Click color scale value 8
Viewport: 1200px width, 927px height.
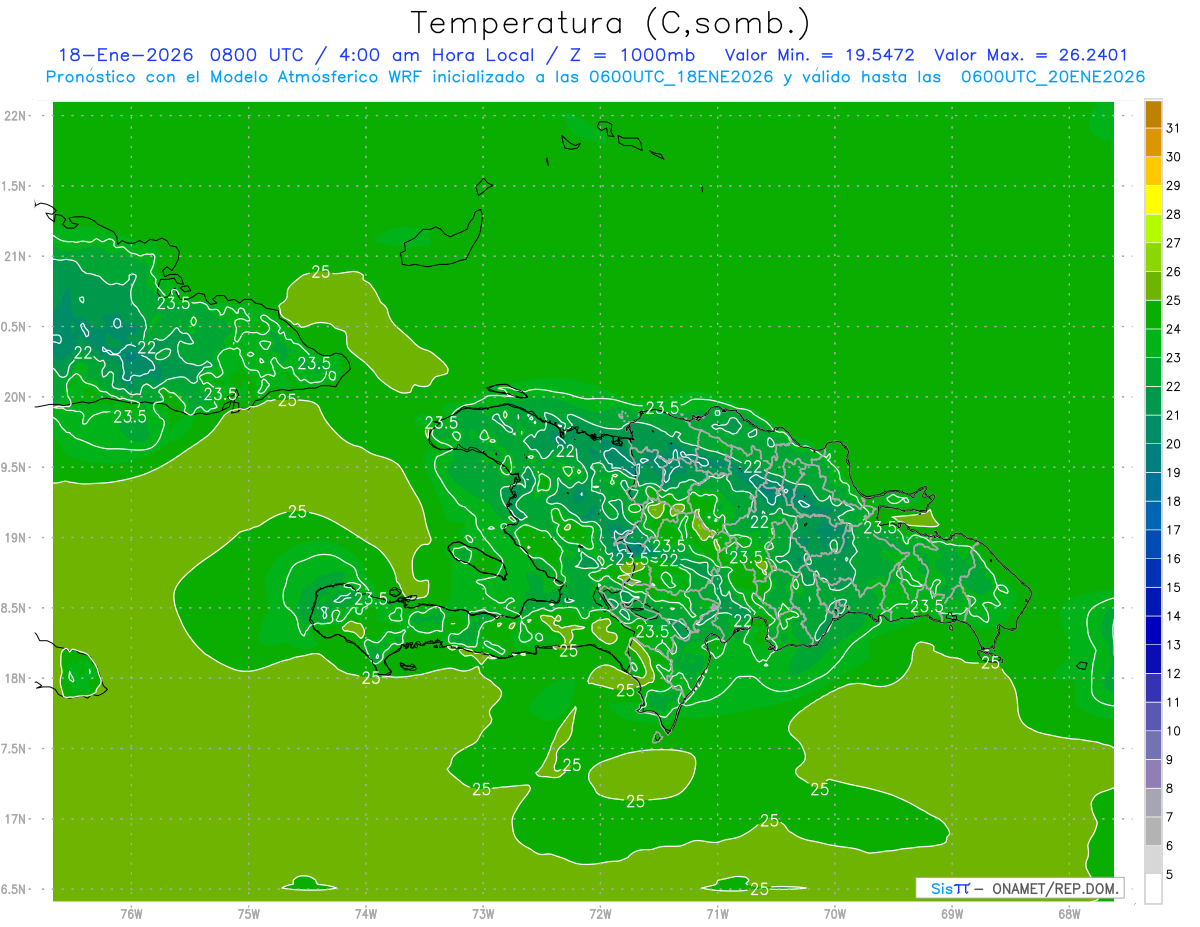(1170, 788)
